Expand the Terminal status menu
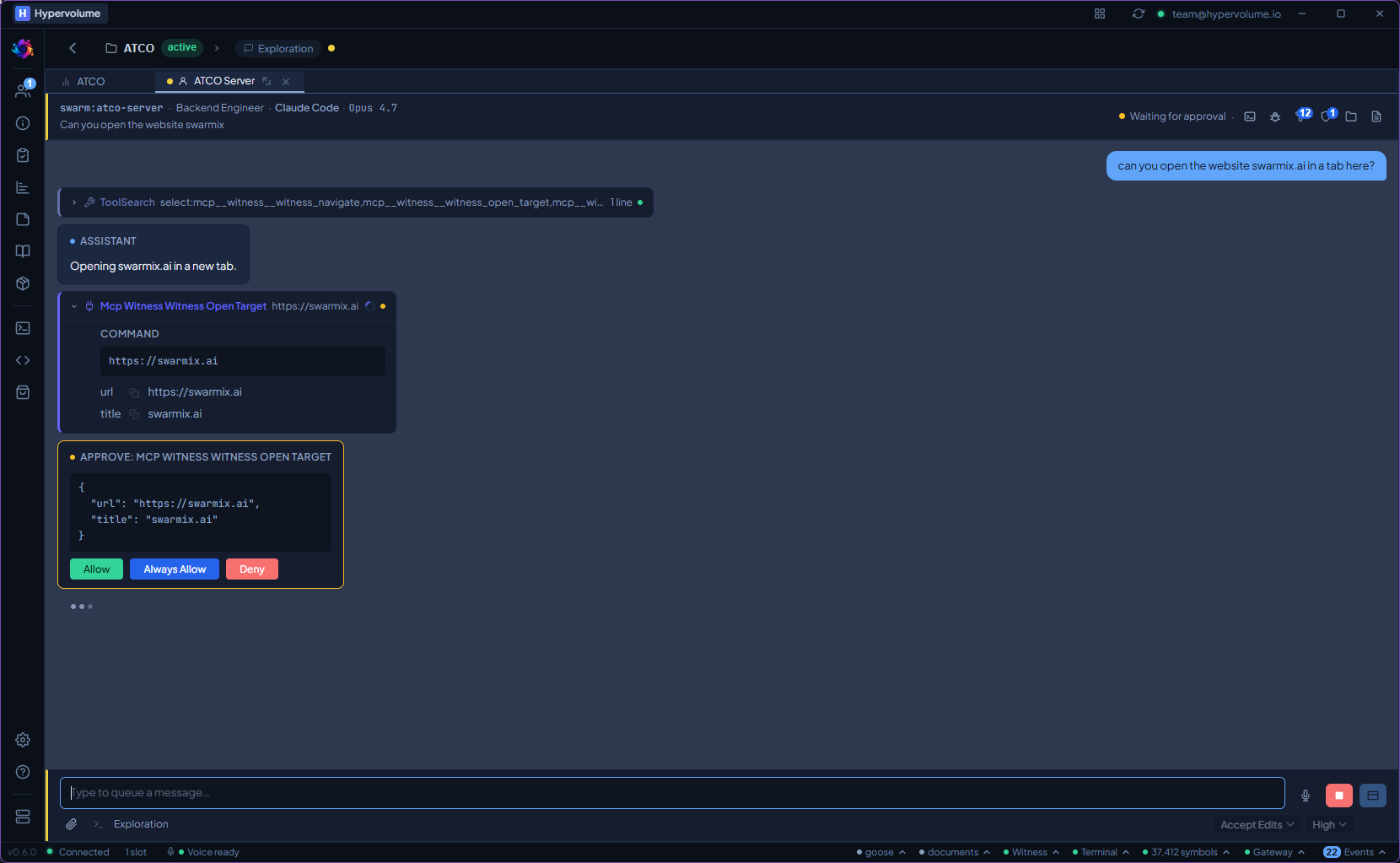The height and width of the screenshot is (863, 1400). 1101,852
